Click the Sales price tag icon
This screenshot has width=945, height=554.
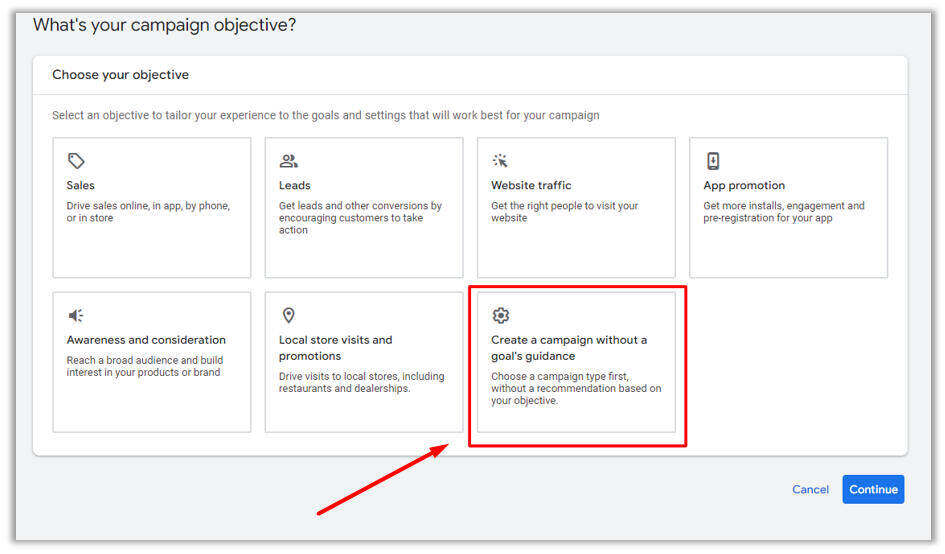76,161
